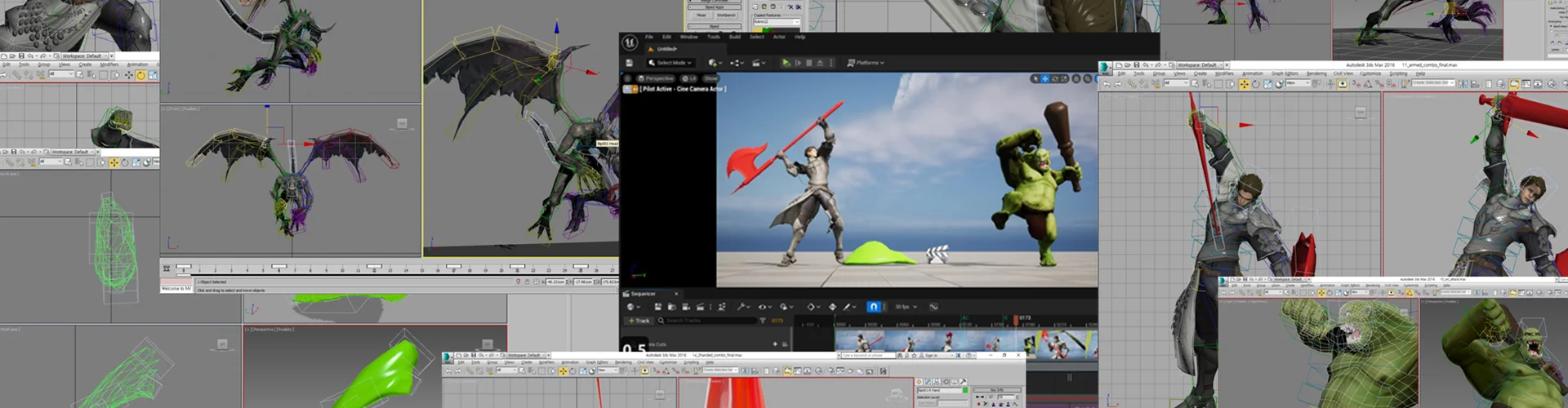Viewport: 1568px width, 408px height.
Task: Open Graph Editors menu in 11_armed_combo 3ds Max window
Action: [1285, 73]
